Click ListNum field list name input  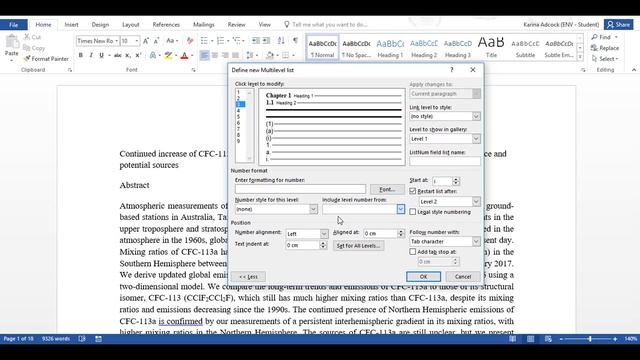(444, 161)
